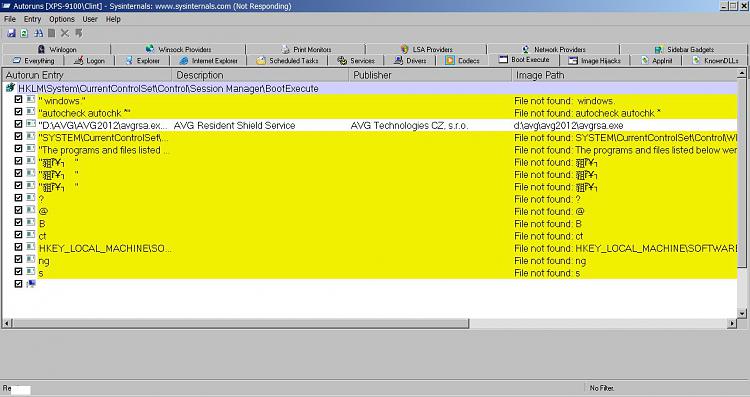Switch to the Winsock Providers tab

pyautogui.click(x=178, y=49)
